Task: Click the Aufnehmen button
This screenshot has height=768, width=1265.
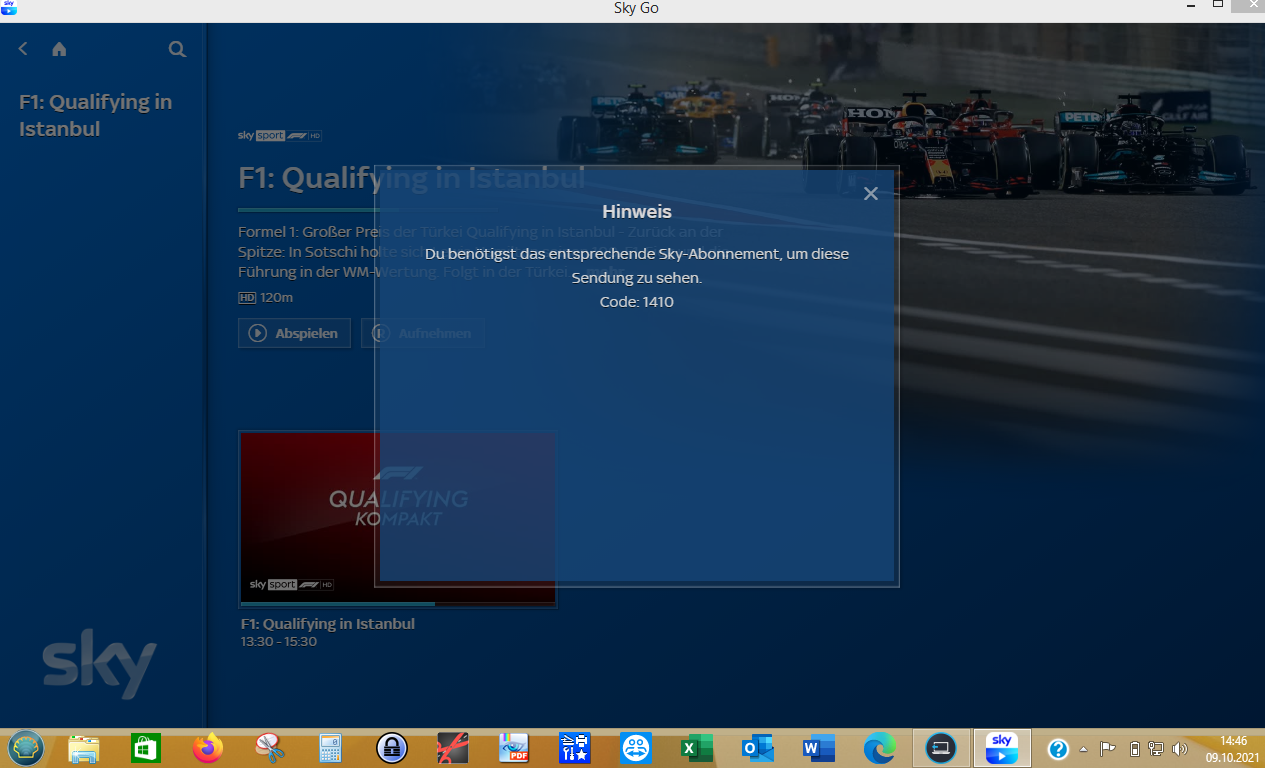Action: (x=422, y=333)
